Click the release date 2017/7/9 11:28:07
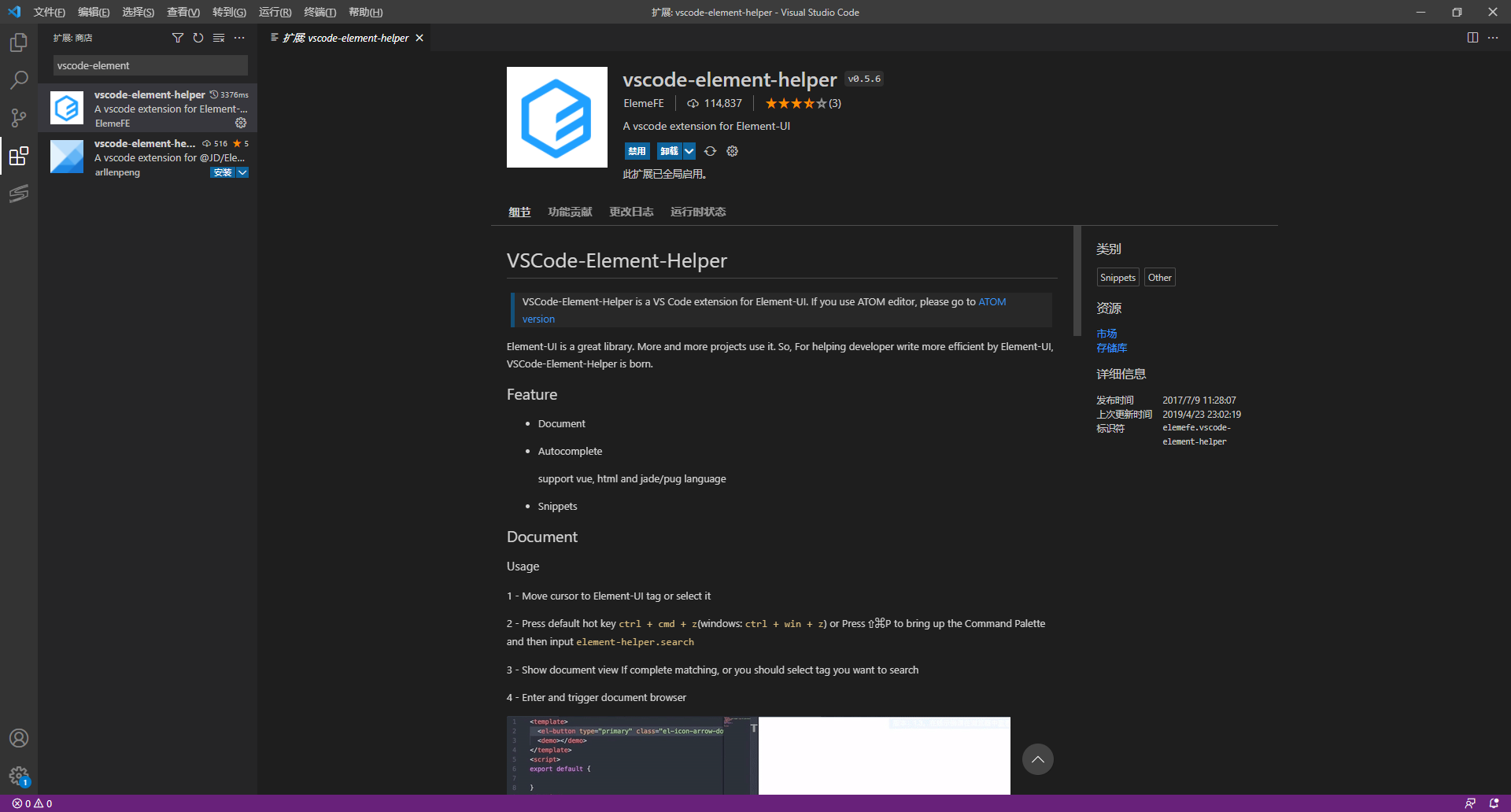 click(x=1199, y=400)
